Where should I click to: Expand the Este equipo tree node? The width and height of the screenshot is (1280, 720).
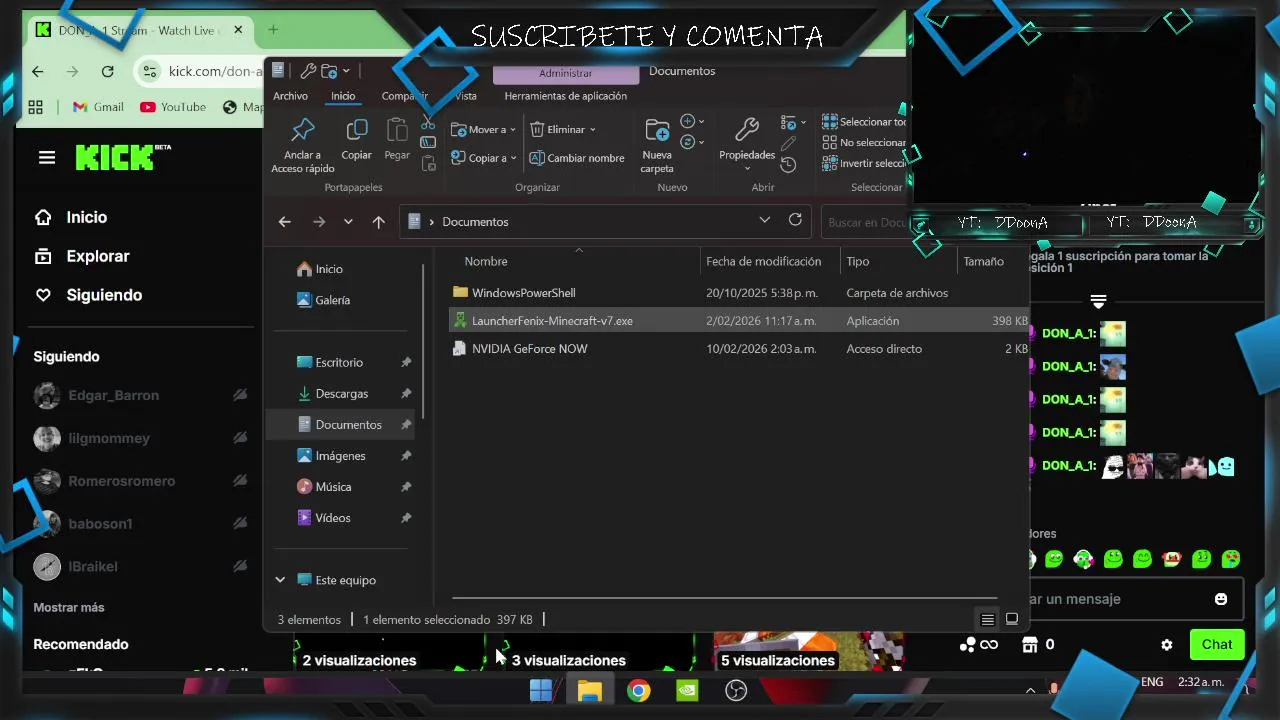pyautogui.click(x=280, y=580)
